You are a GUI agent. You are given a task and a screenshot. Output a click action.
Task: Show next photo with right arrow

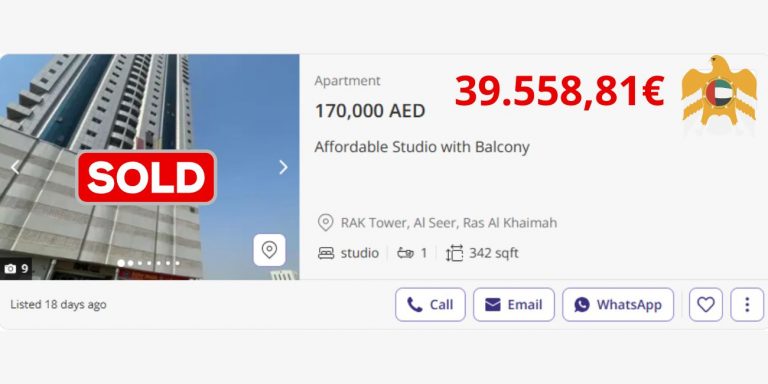coord(283,168)
